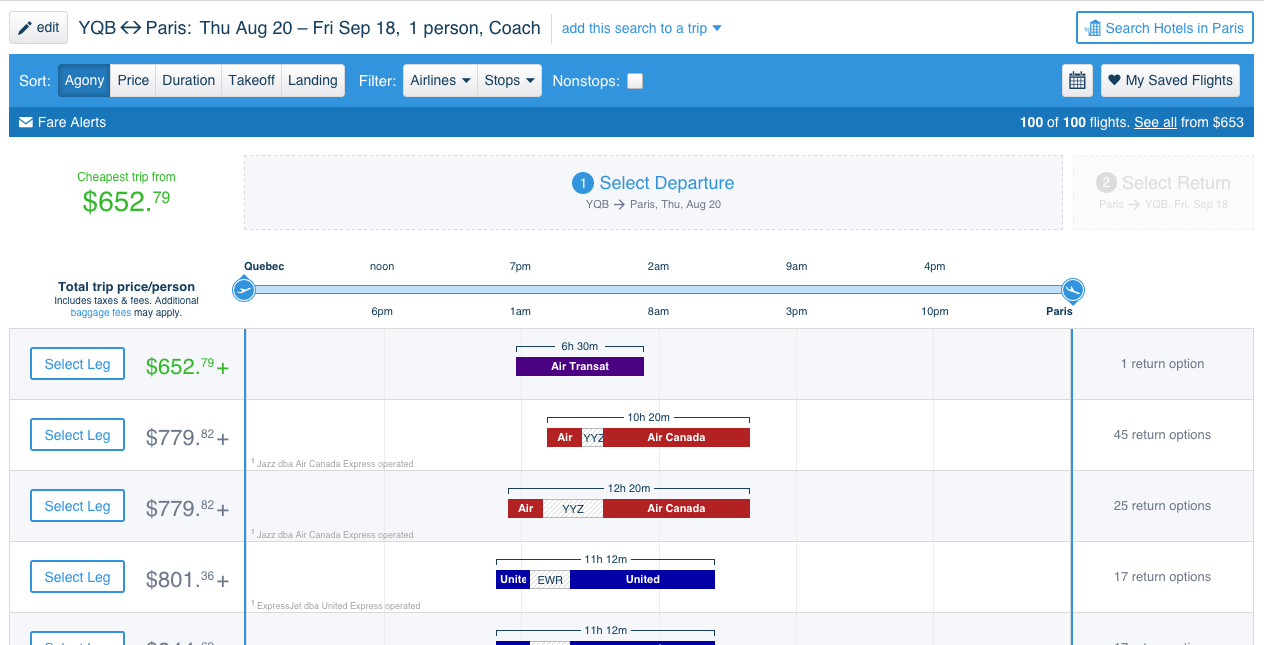This screenshot has height=645, width=1264.
Task: Sort flights by Price
Action: 133,81
